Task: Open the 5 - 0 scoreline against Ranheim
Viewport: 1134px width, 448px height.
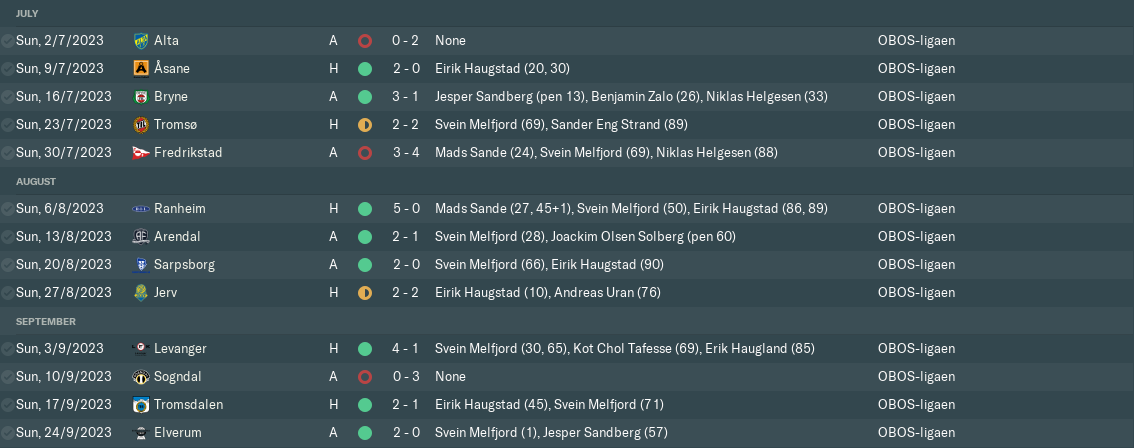Action: point(405,209)
